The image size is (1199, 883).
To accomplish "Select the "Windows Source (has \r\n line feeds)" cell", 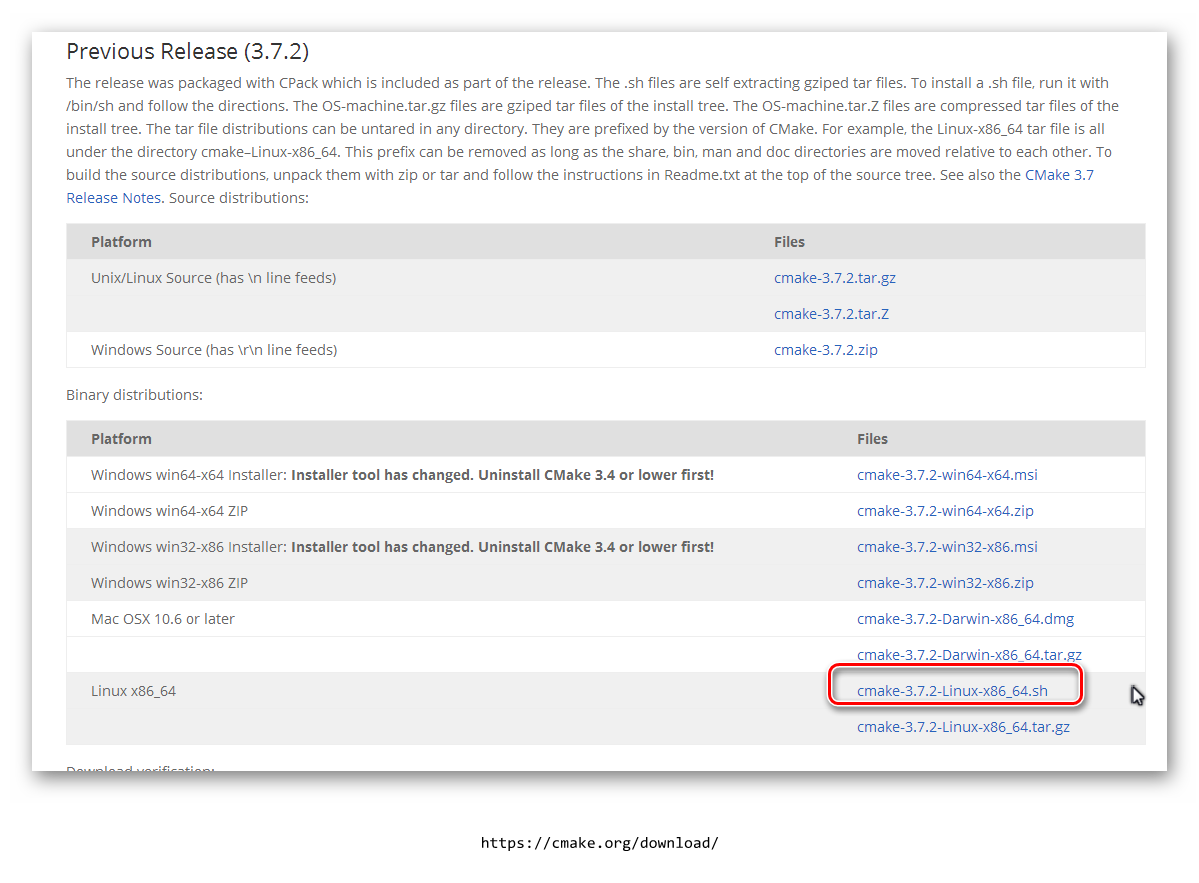I will [x=214, y=350].
